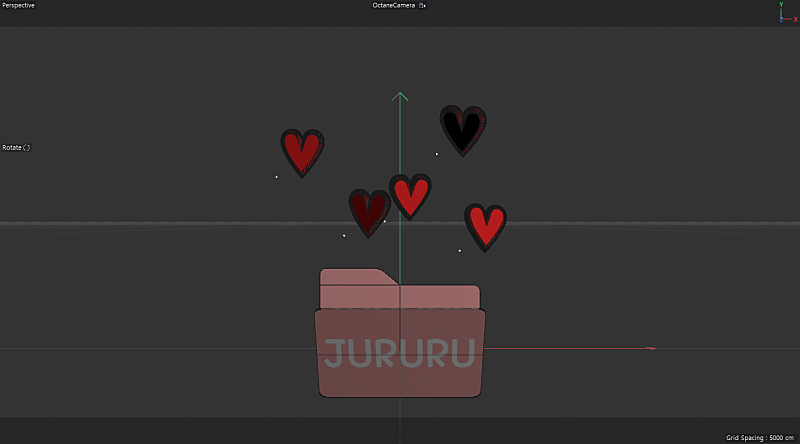
Task: Select the bright red heart on the green axis
Action: click(x=410, y=196)
